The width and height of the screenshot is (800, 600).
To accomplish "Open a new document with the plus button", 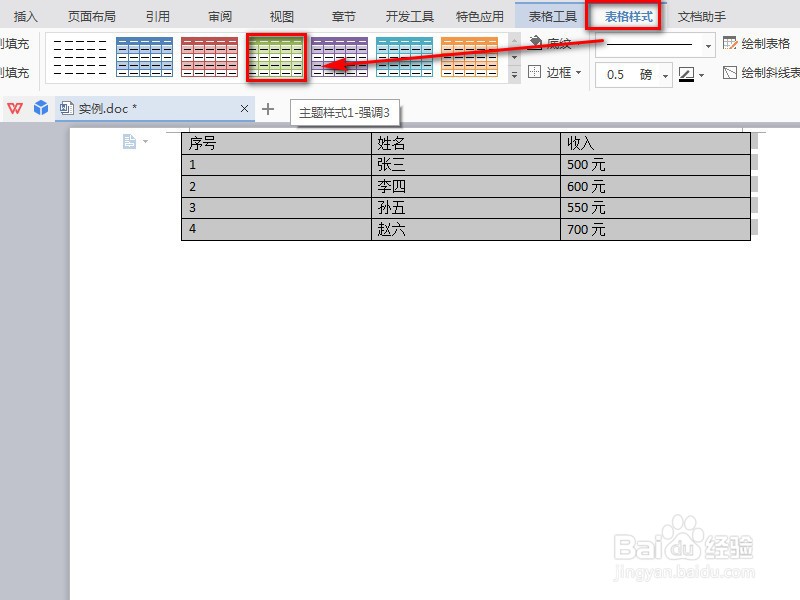I will (x=268, y=107).
